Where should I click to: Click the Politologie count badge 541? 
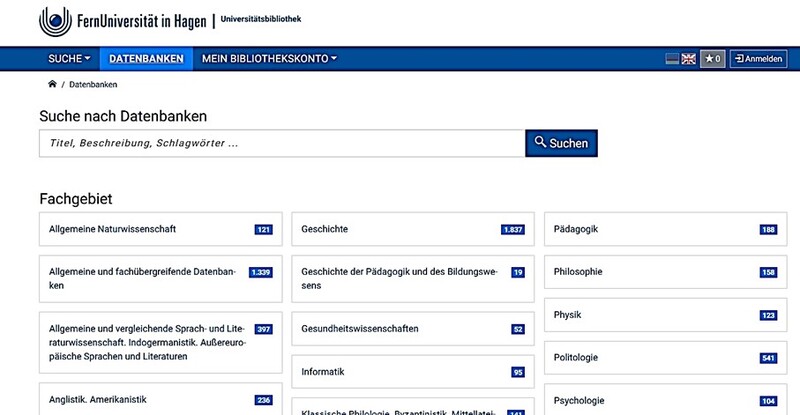[x=768, y=358]
